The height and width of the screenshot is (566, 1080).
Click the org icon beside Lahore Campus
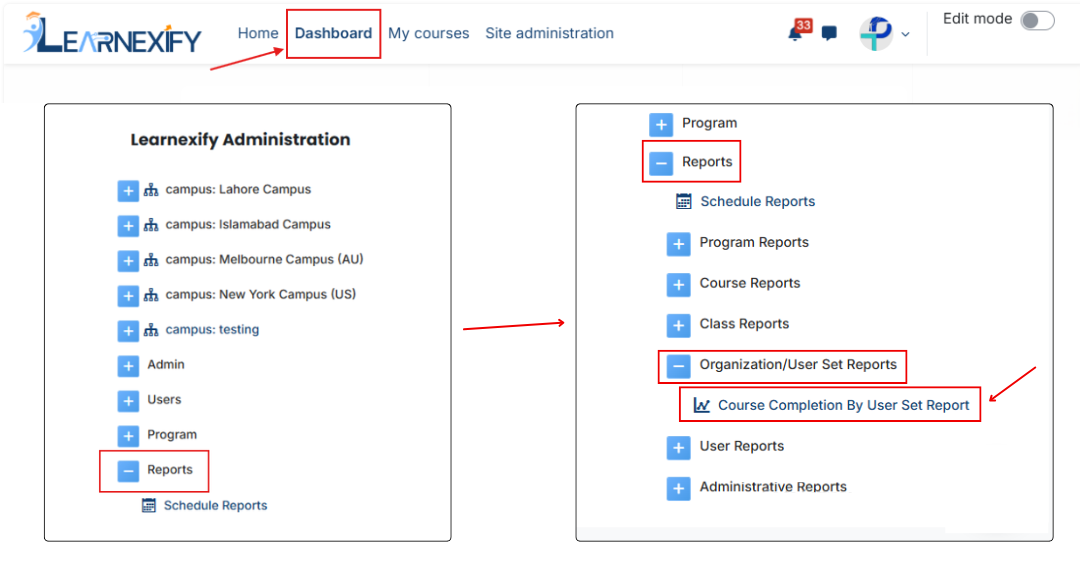click(x=151, y=190)
